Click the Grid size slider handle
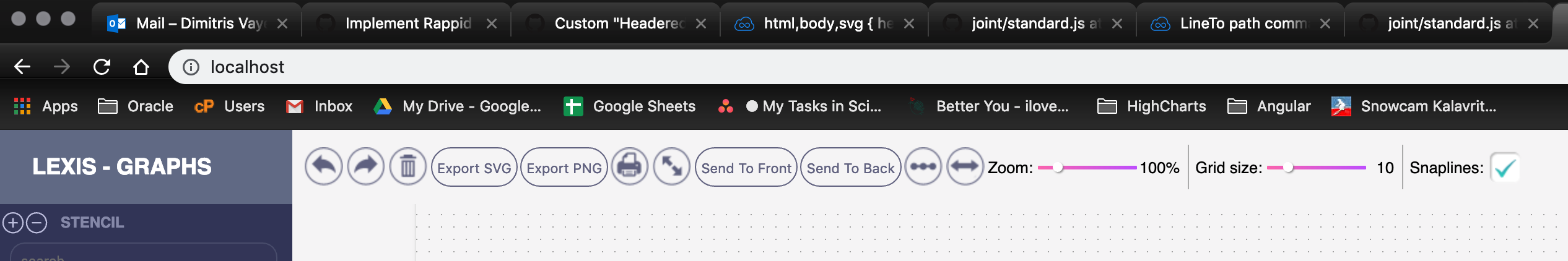Screen dimensions: 1568x261 tap(1288, 168)
